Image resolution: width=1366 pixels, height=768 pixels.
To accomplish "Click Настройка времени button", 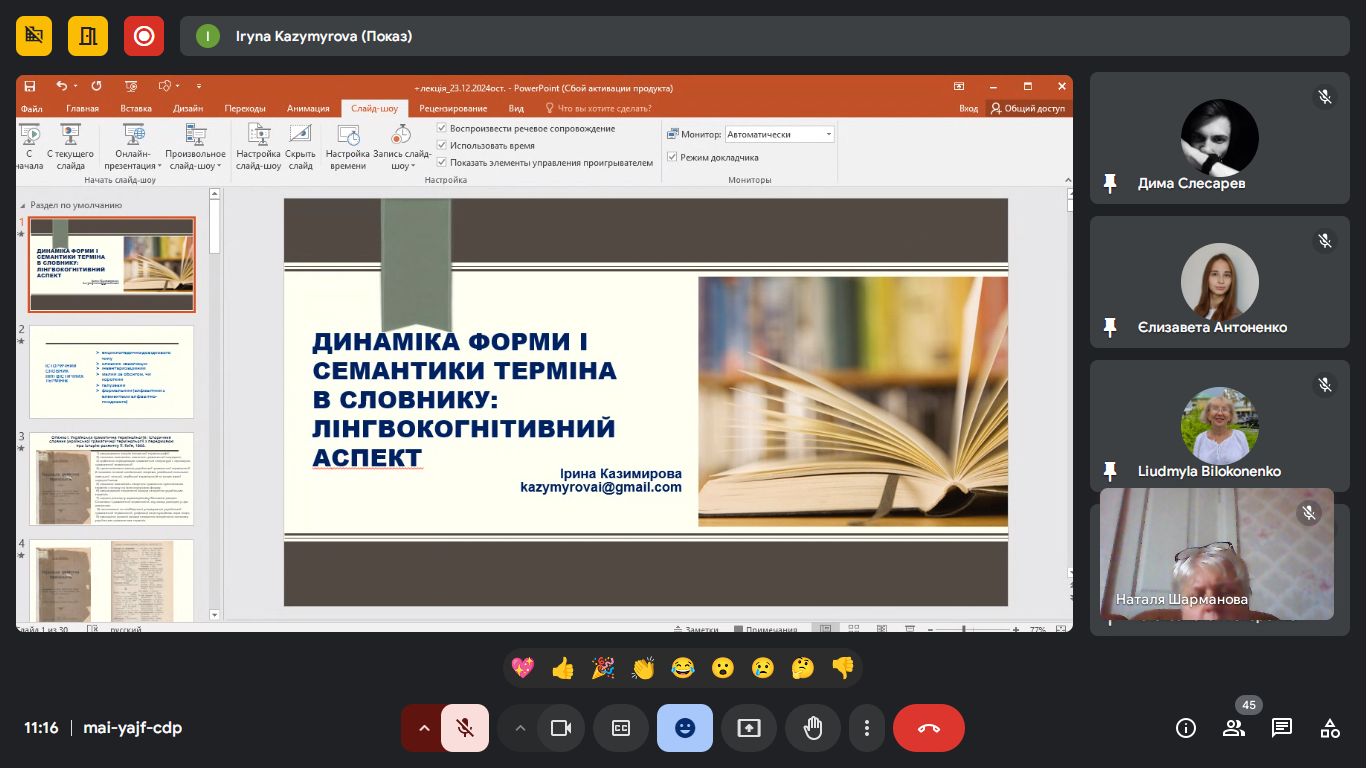I will (348, 147).
